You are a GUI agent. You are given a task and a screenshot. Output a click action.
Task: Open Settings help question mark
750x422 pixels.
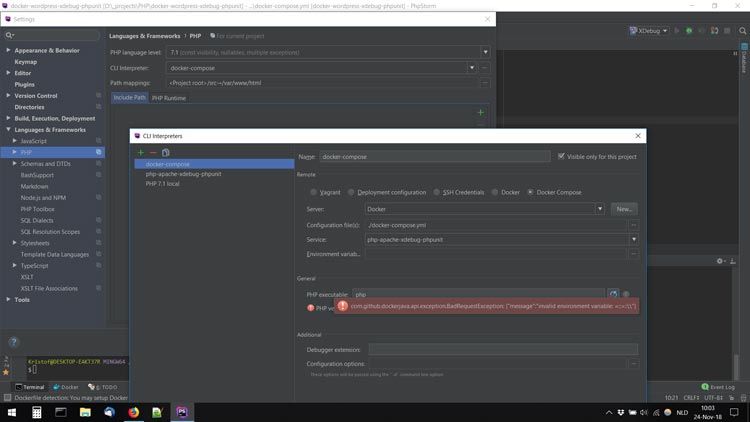[x=13, y=342]
